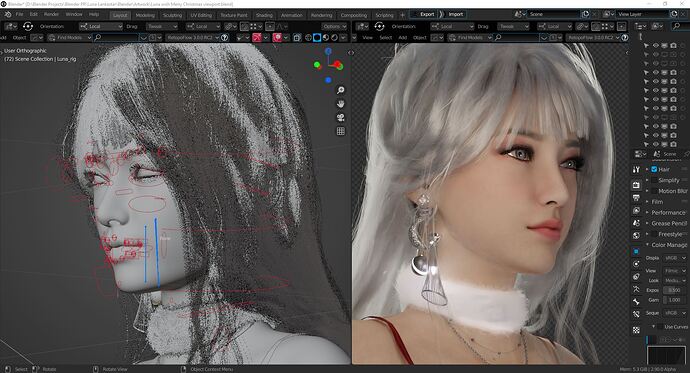Screen dimensions: 690x373
Task: Toggle overlays button in left viewport header
Action: tap(277, 38)
